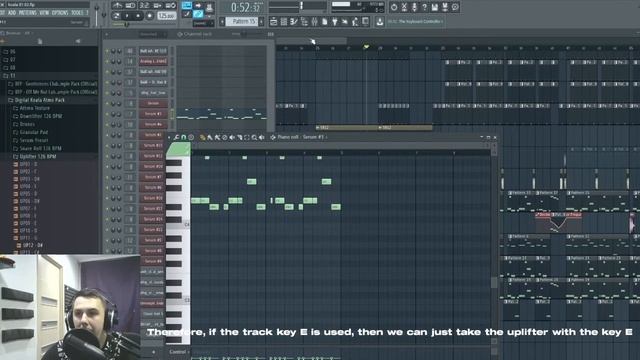Toggle the green magnet snap in Piano roll
Viewport: 640px width, 360px height.
[184, 138]
